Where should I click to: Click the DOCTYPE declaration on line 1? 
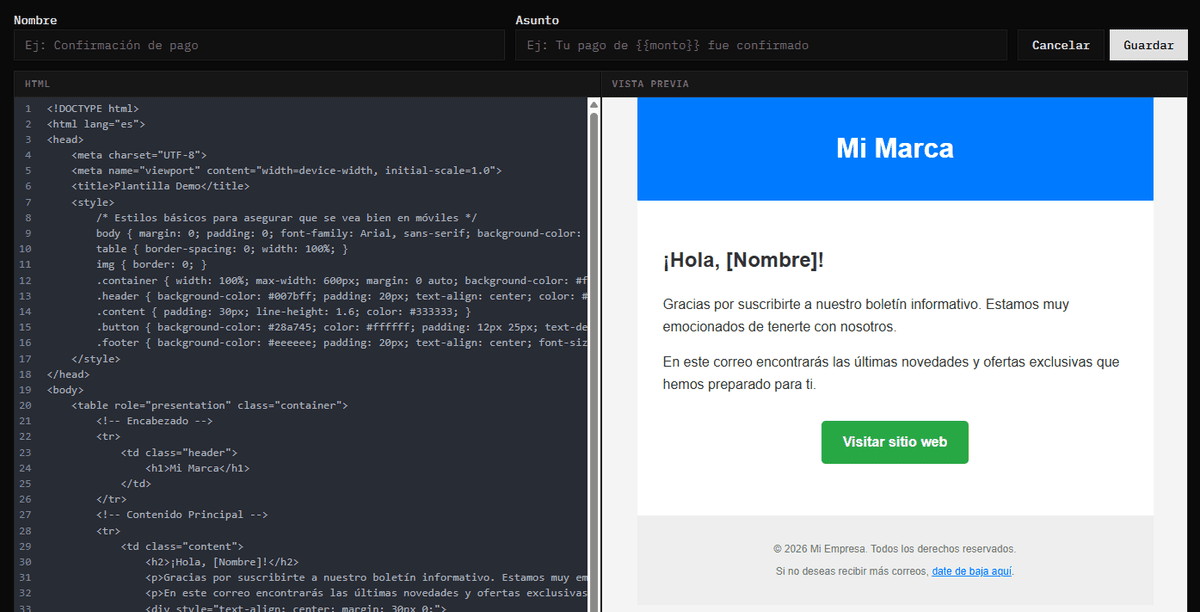click(93, 108)
